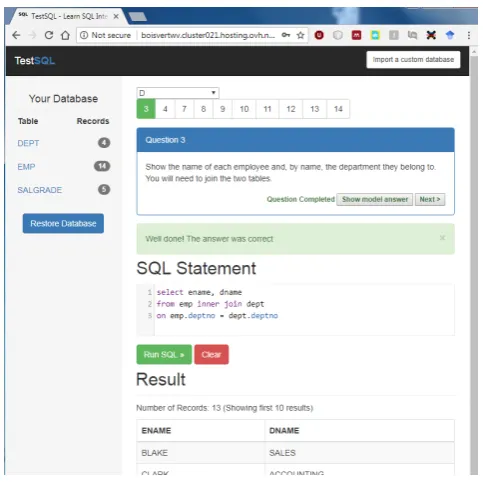Image resolution: width=483 pixels, height=482 pixels.
Task: Switch to question 13
Action: [x=315, y=109]
